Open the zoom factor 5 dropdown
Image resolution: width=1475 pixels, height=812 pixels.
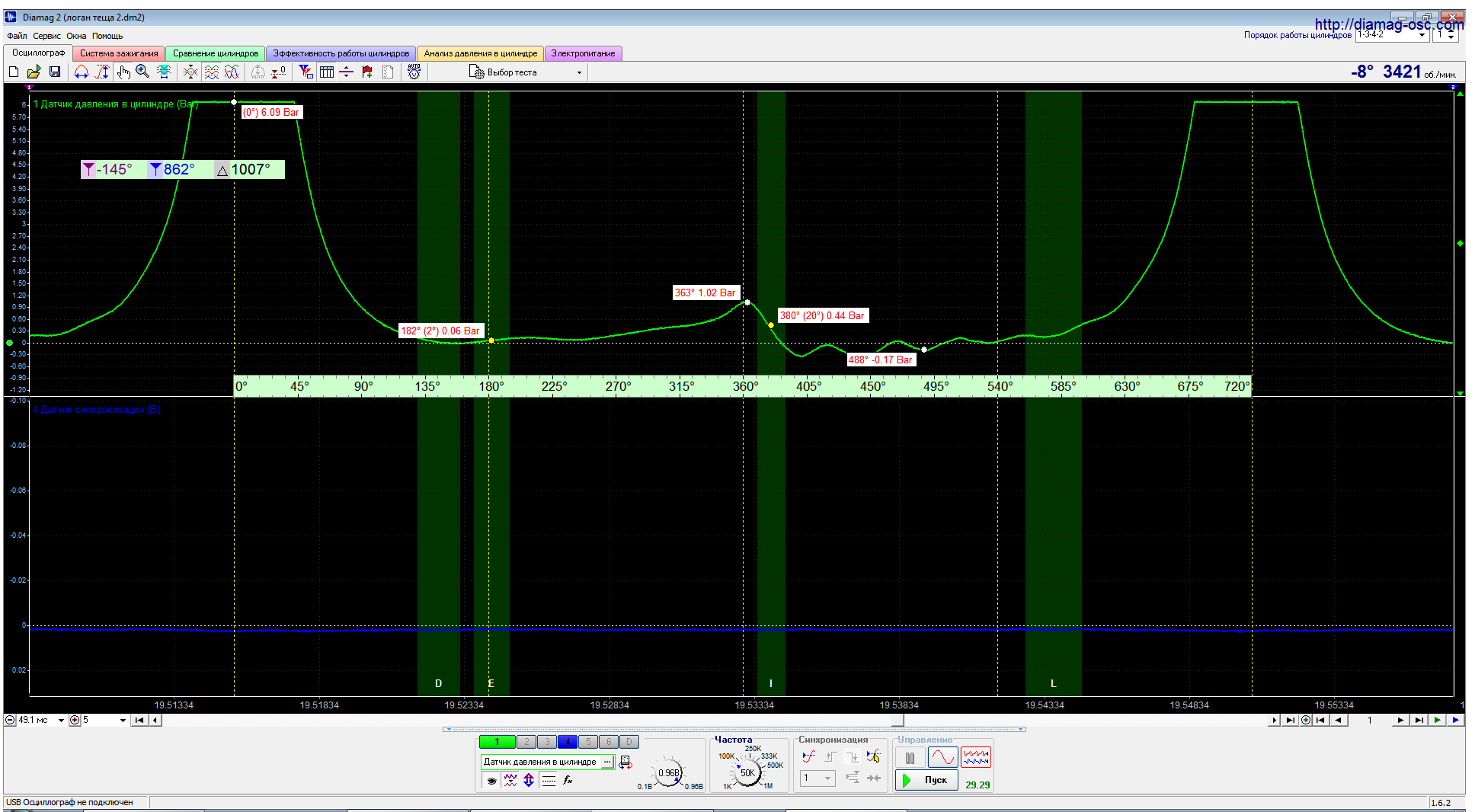[x=123, y=720]
